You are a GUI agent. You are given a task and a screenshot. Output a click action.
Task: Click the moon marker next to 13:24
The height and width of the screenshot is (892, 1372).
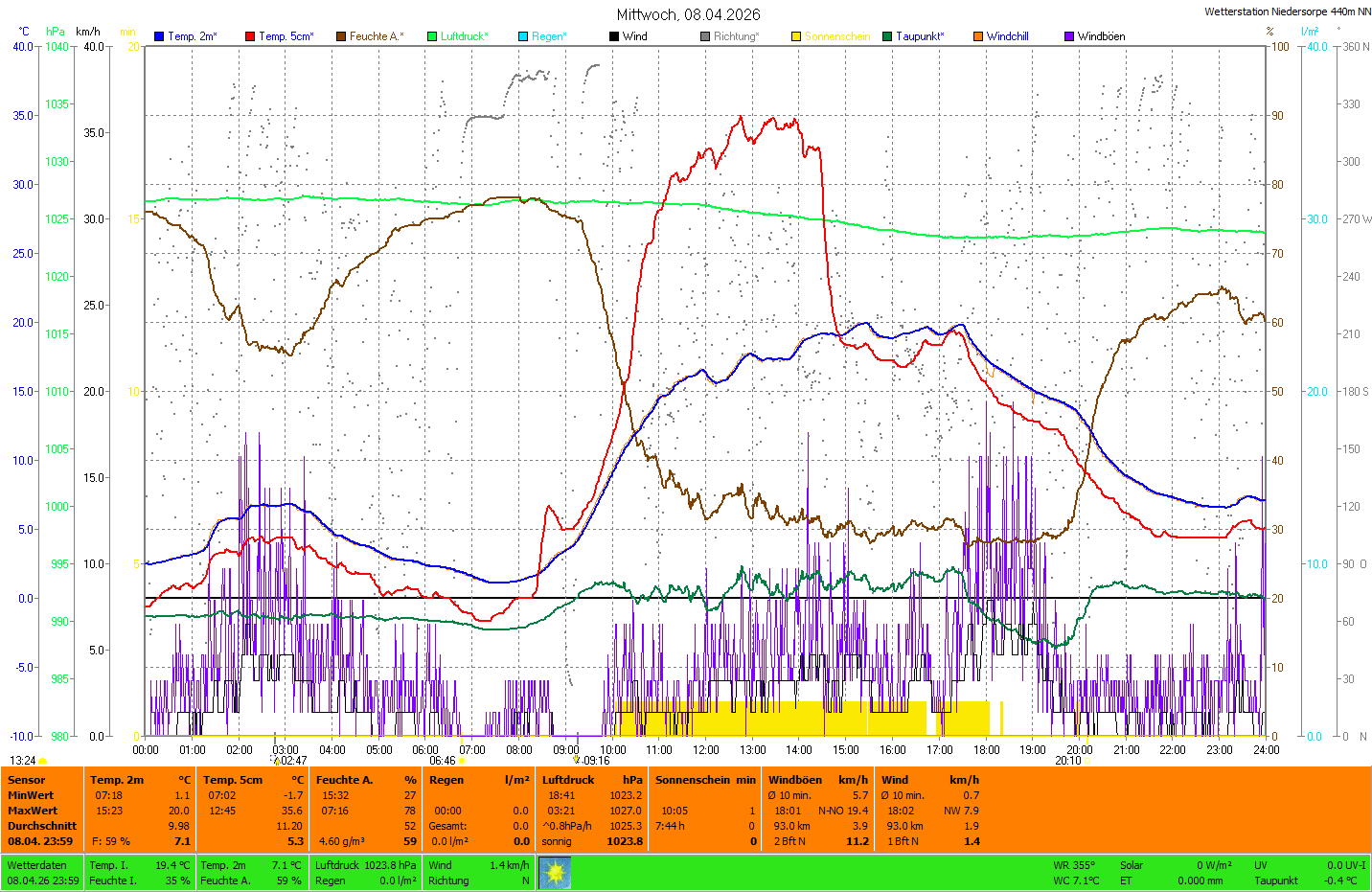pos(43,761)
